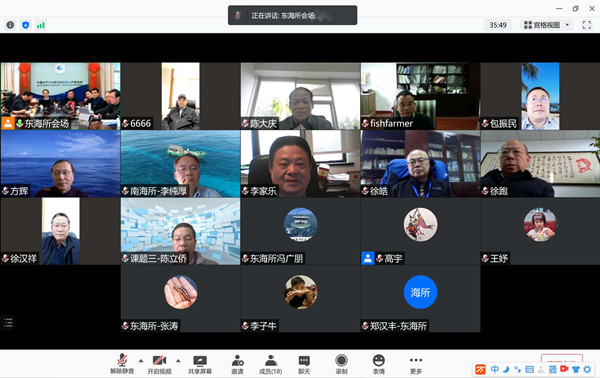This screenshot has width=600, height=378.
Task: Open the 表情 emoji reactions
Action: (378, 364)
